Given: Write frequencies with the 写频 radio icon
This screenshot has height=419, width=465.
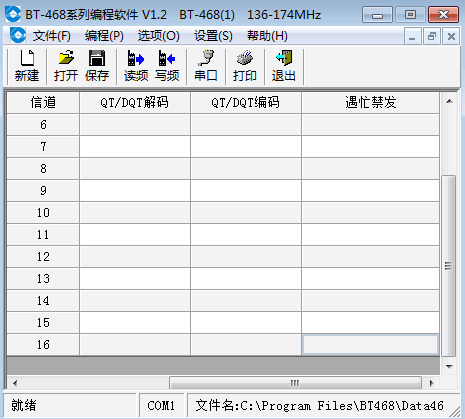Looking at the screenshot, I should click(x=167, y=66).
